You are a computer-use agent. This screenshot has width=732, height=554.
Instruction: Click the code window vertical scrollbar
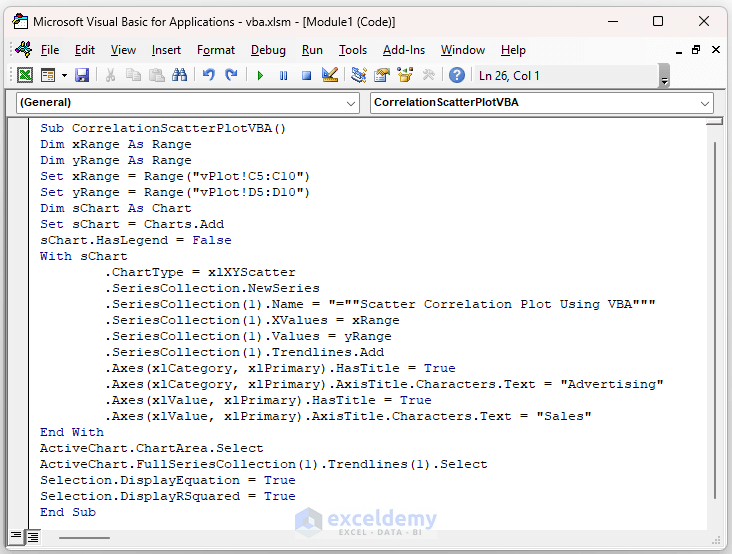[715, 320]
